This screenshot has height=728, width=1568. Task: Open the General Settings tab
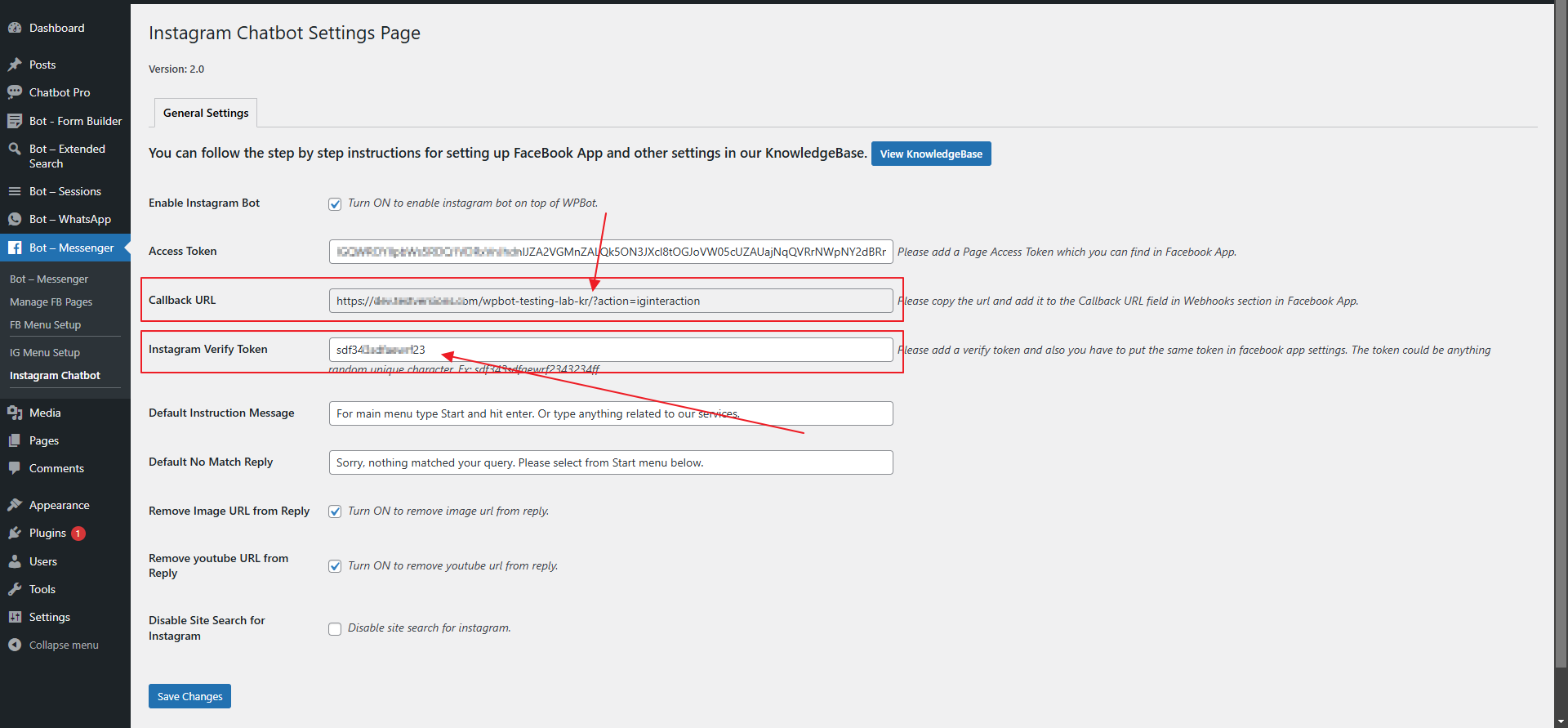[x=206, y=113]
